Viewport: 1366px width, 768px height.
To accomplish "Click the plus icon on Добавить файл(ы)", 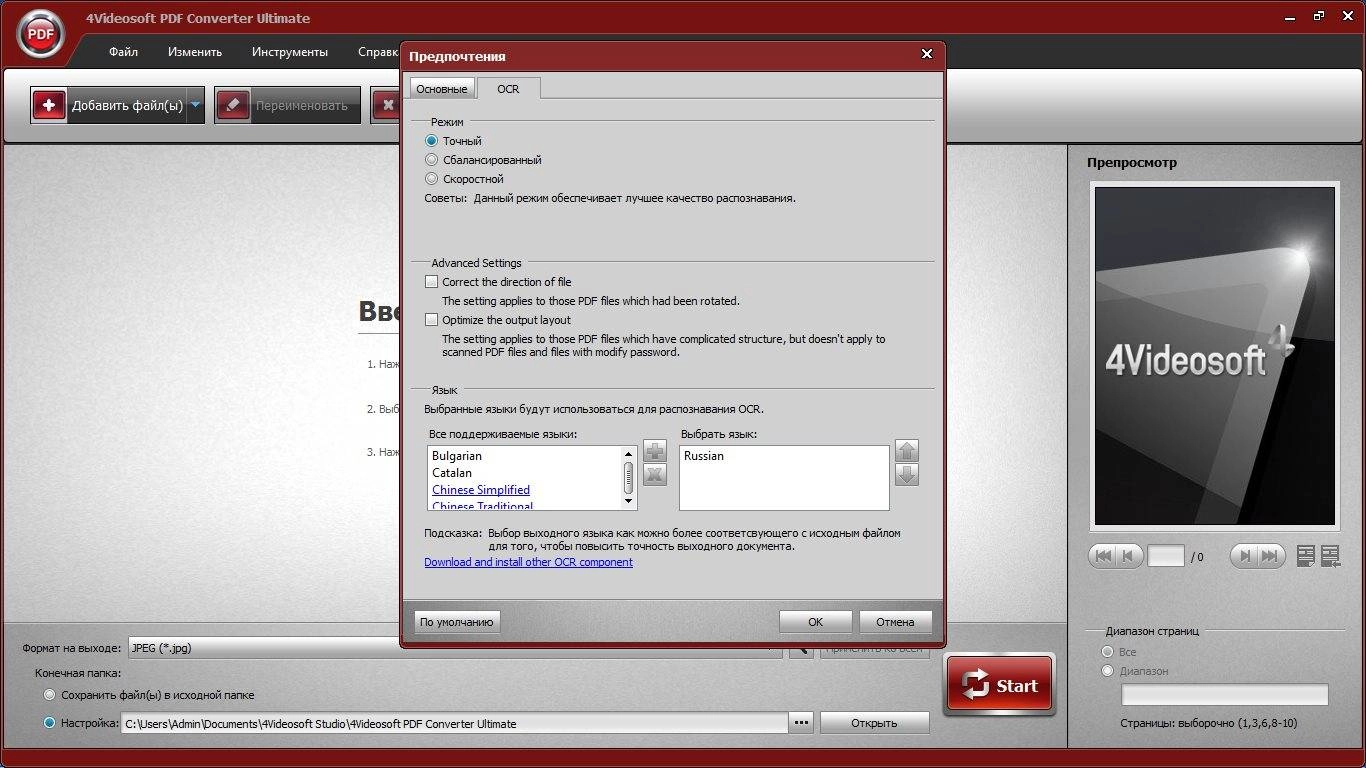I will (x=49, y=105).
